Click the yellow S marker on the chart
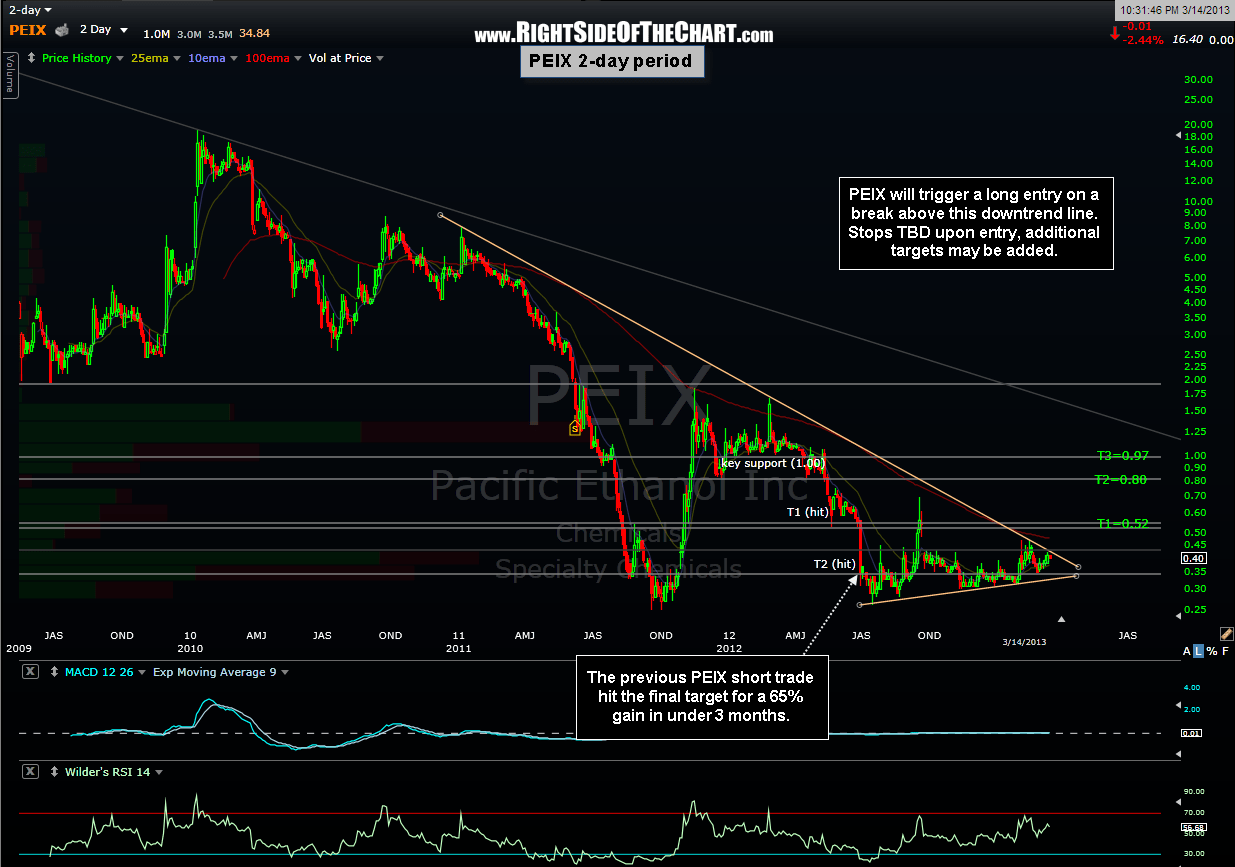This screenshot has height=867, width=1235. 575,429
